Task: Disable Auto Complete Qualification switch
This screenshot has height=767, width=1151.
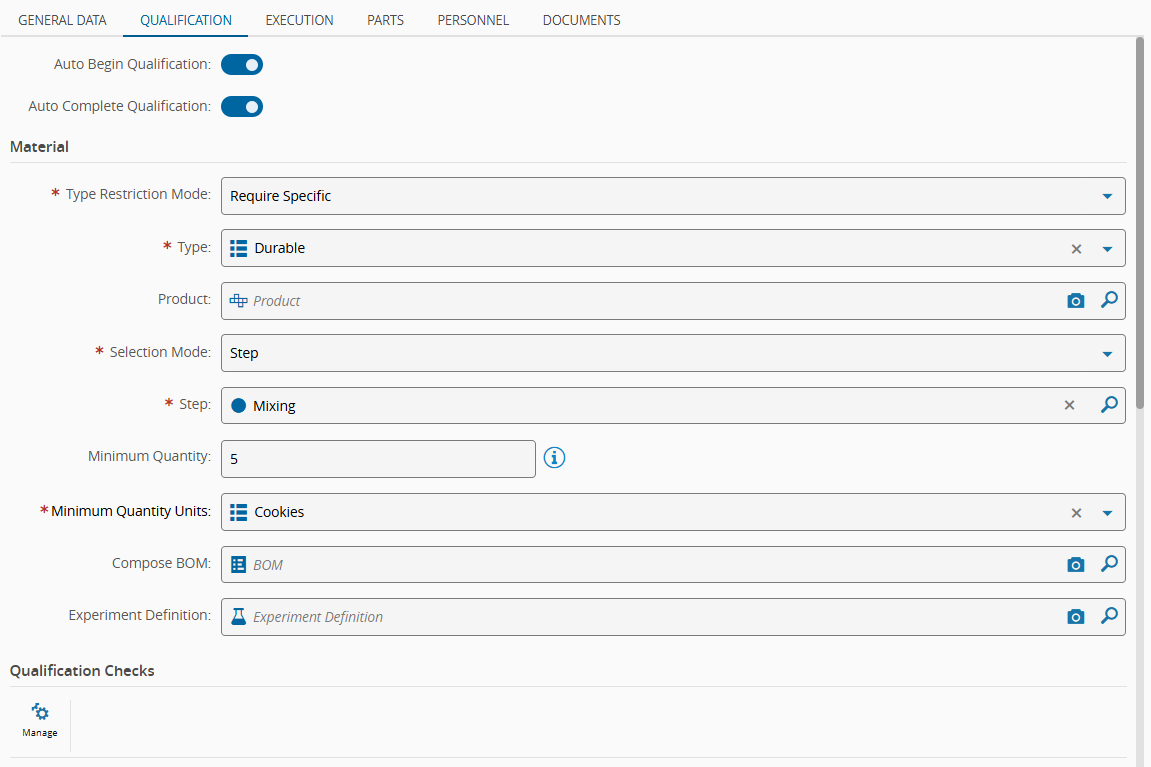Action: tap(242, 106)
